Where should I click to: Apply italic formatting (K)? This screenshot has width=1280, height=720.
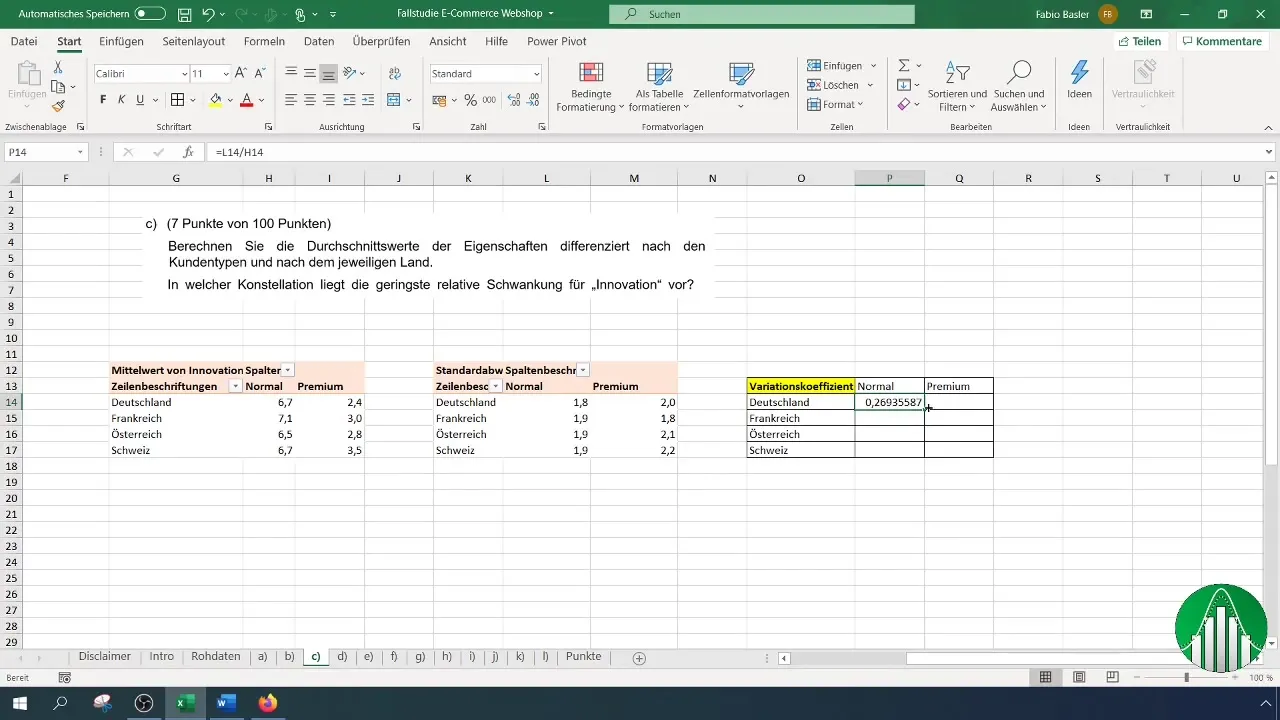(x=122, y=100)
